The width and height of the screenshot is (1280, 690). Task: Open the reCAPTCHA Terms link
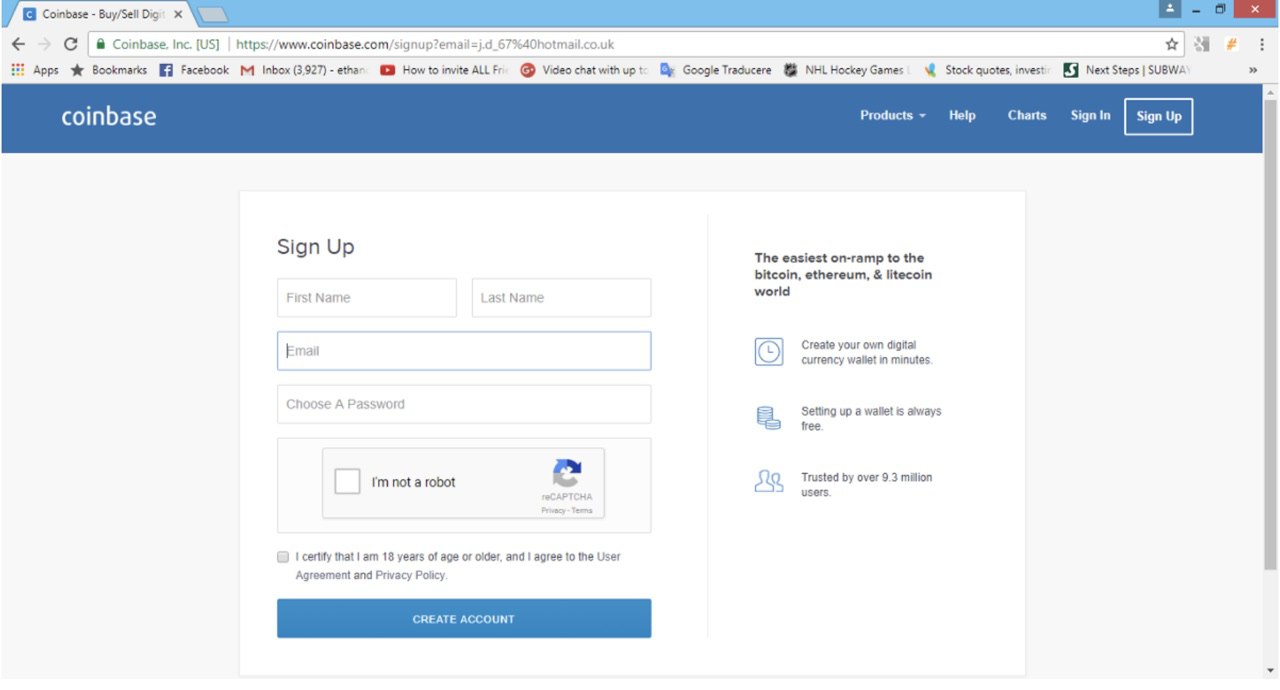click(582, 510)
